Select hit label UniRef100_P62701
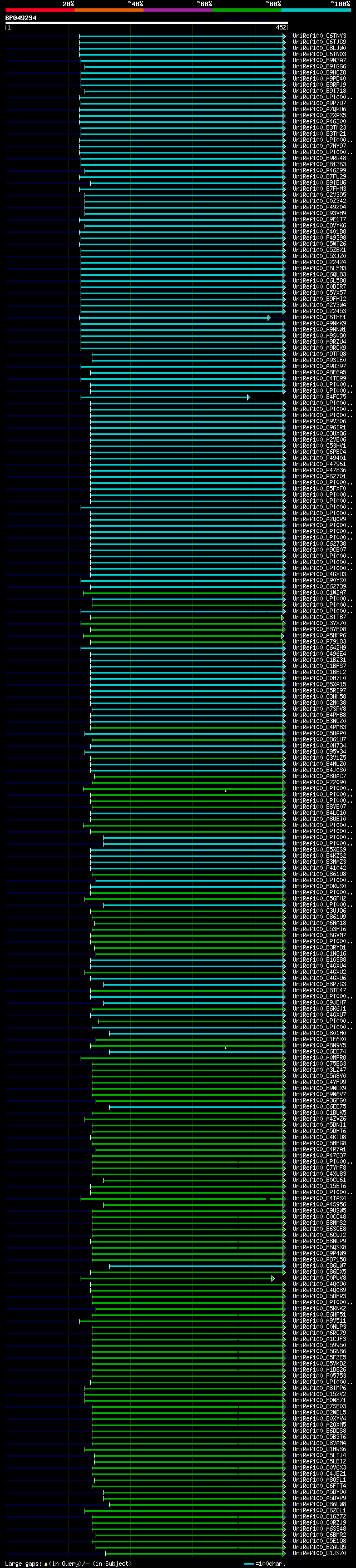356x1568 pixels. (x=319, y=477)
